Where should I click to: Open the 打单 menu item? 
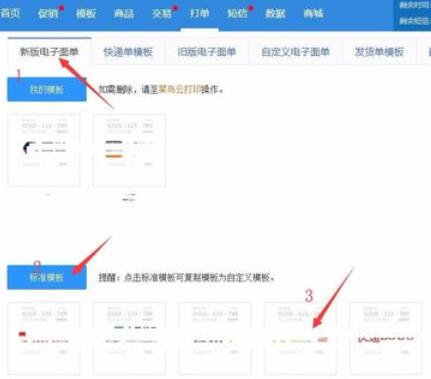pos(200,13)
